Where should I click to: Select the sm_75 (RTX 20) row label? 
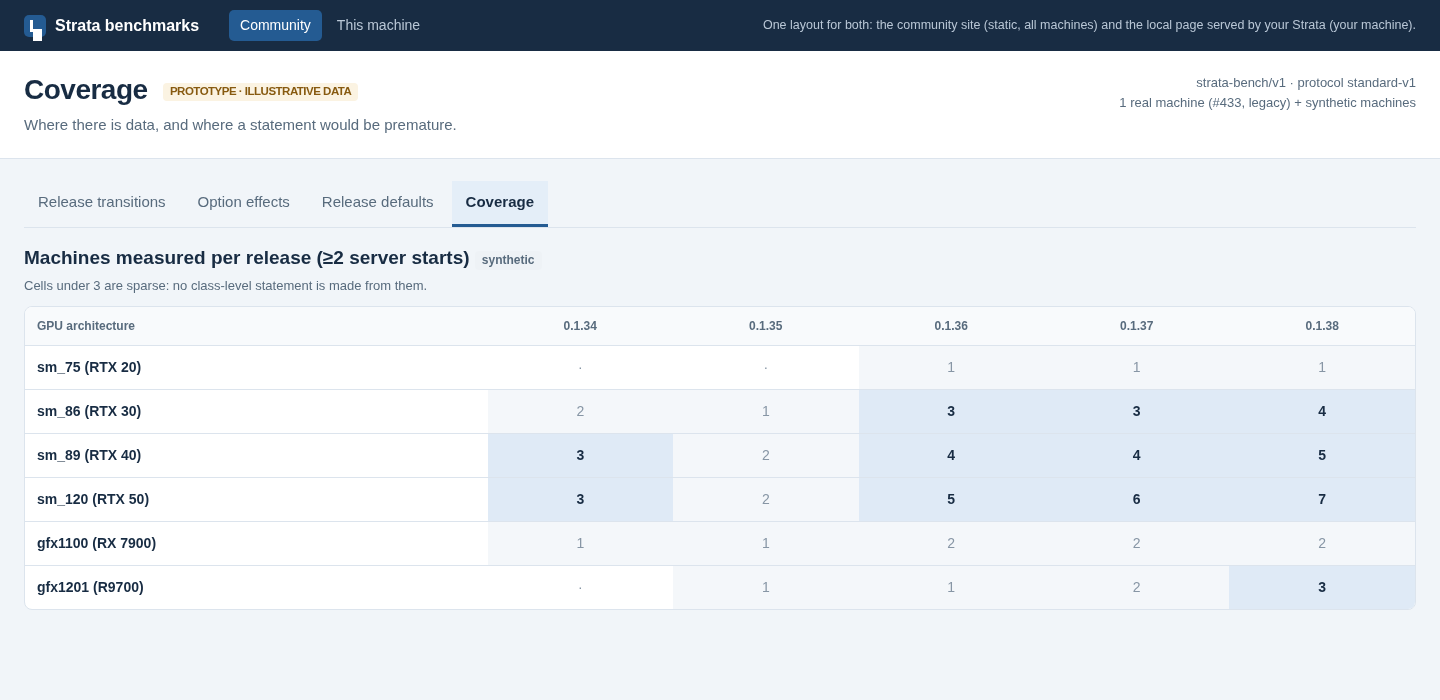point(89,367)
